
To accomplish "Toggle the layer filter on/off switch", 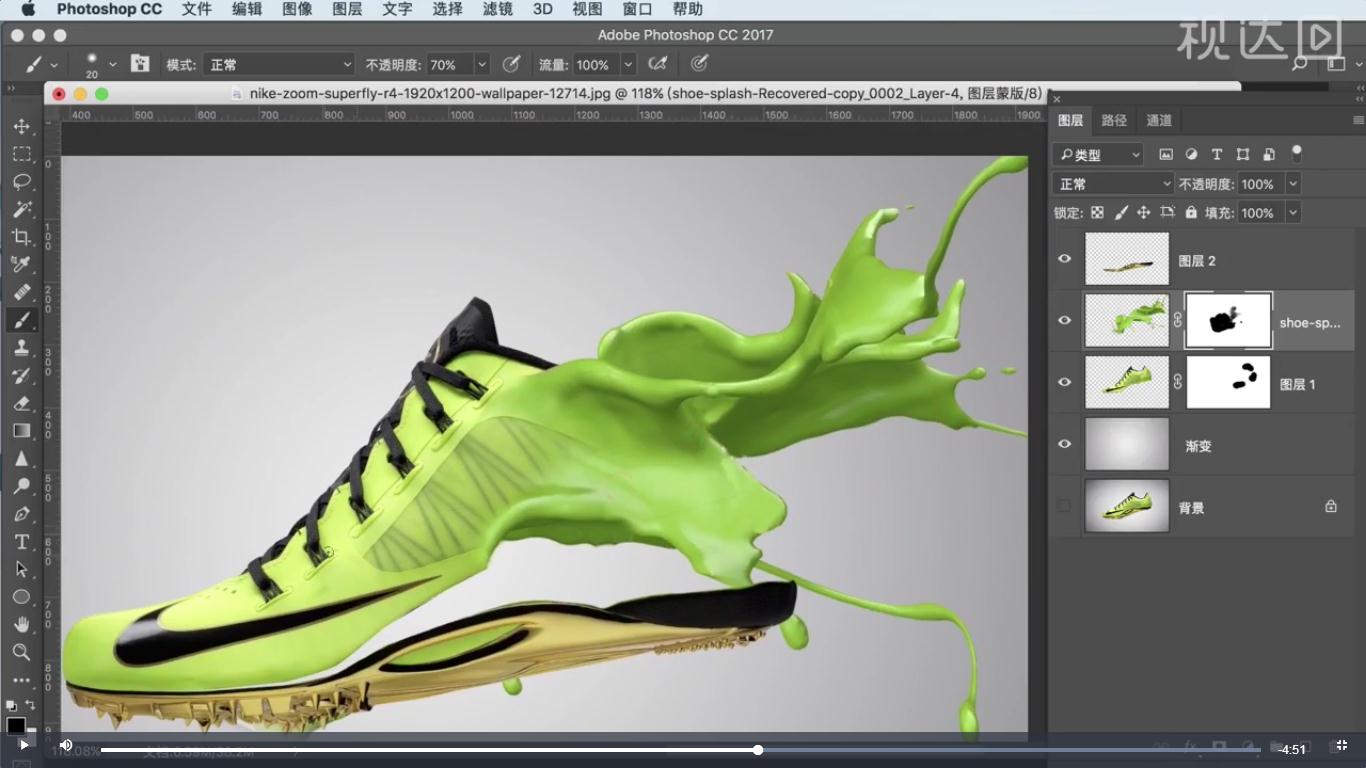I will pos(1297,154).
